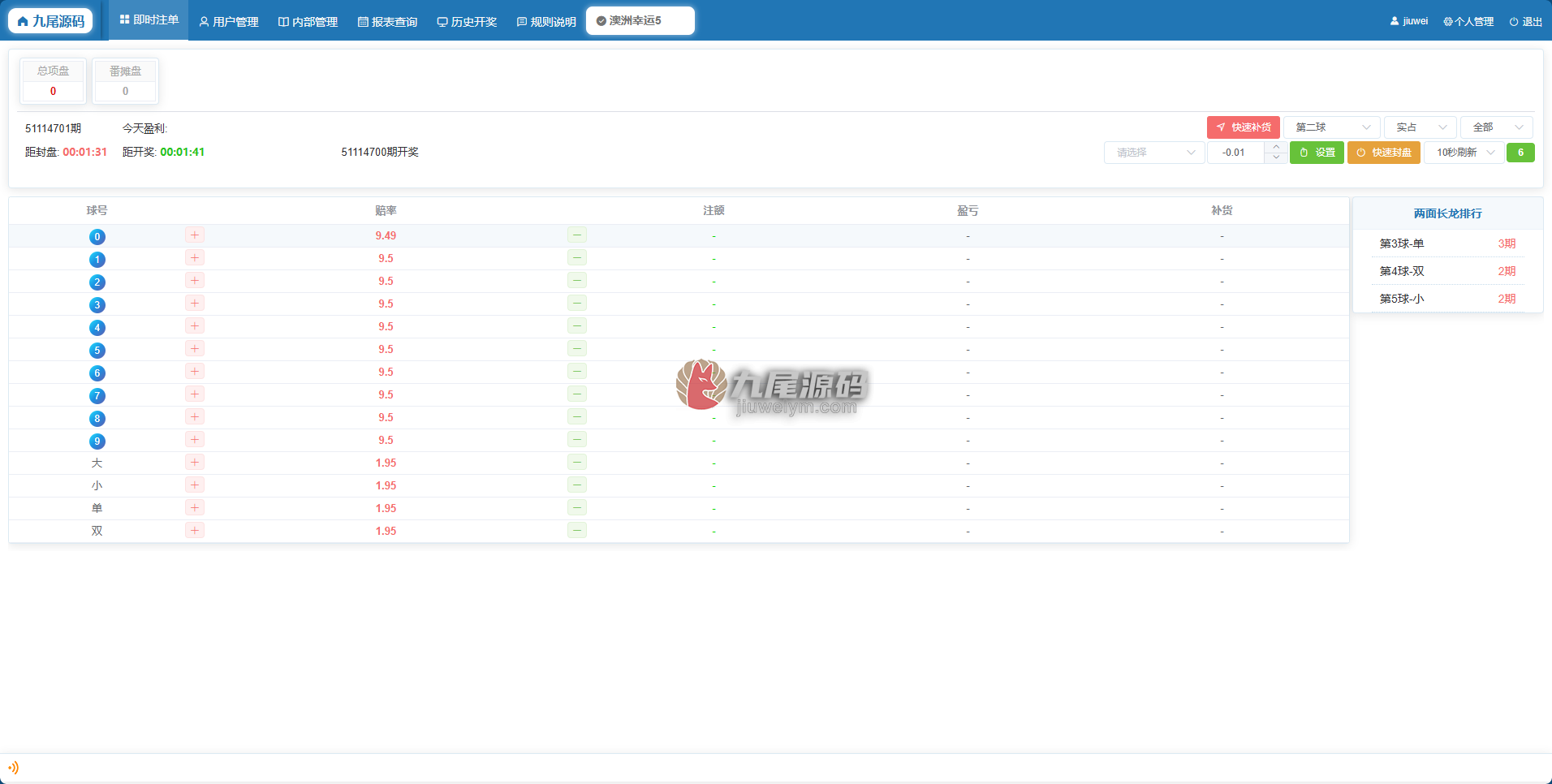Click plus icon for ball 5 odds

click(x=195, y=349)
